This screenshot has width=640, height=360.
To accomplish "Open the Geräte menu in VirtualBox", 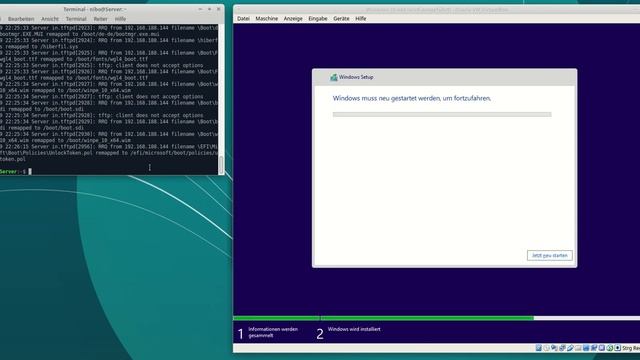I will [x=341, y=18].
